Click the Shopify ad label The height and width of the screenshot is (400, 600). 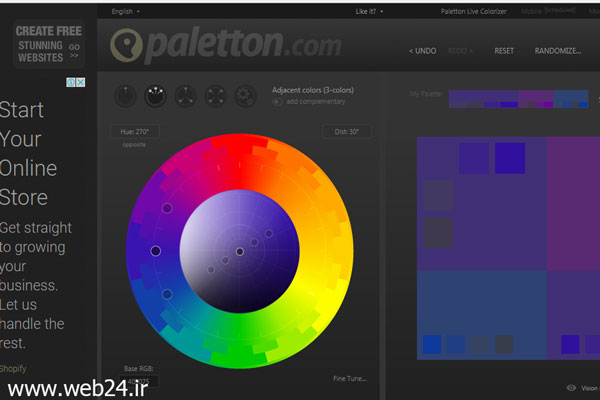point(13,369)
